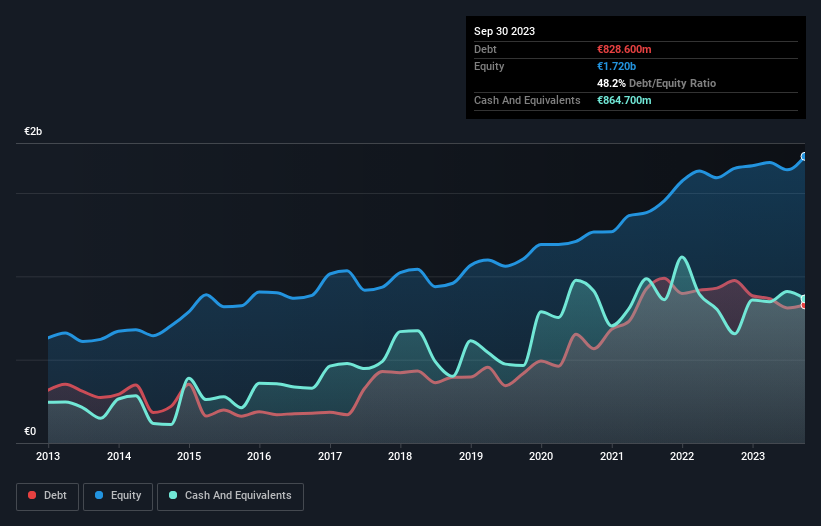The width and height of the screenshot is (821, 526).
Task: Click the Sep 30 2023 tooltip date
Action: pyautogui.click(x=504, y=31)
